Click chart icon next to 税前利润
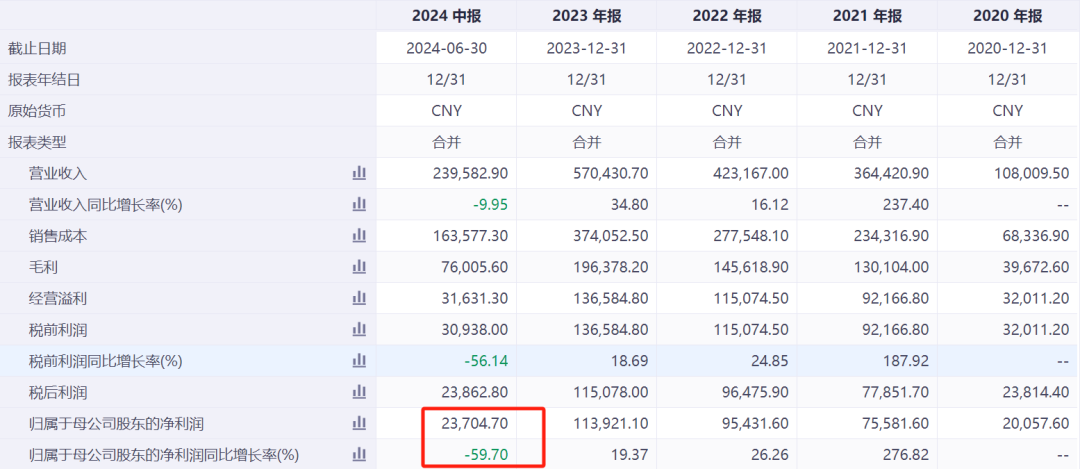This screenshot has width=1080, height=469. tap(359, 330)
